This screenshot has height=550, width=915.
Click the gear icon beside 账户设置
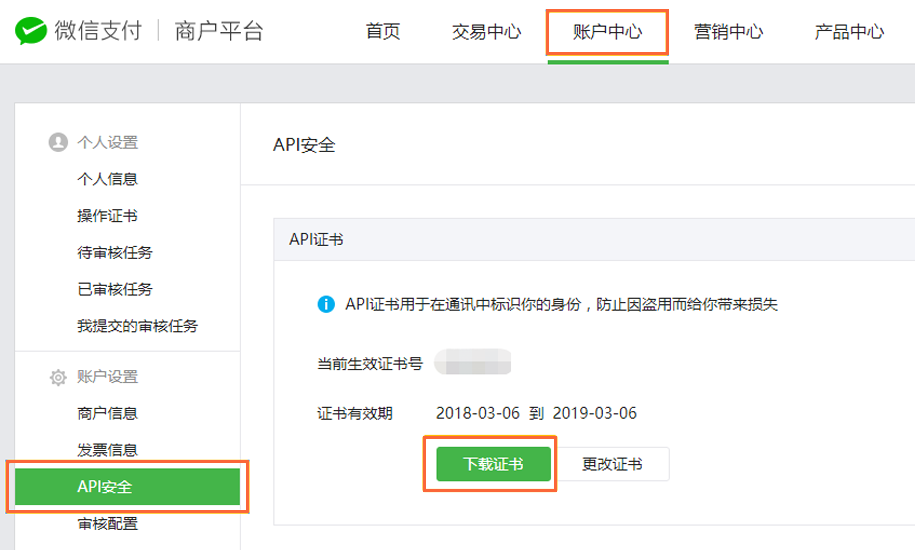click(58, 377)
